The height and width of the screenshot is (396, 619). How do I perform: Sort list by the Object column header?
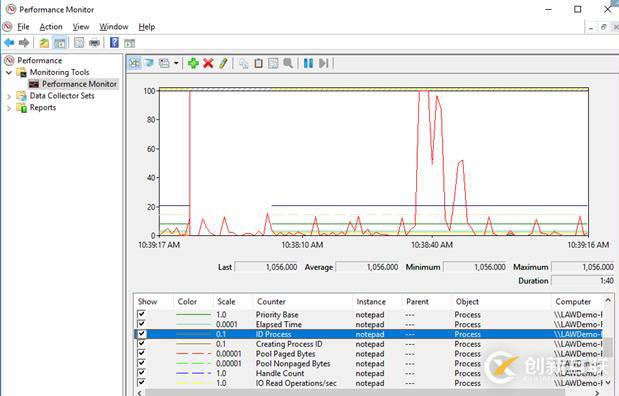501,302
